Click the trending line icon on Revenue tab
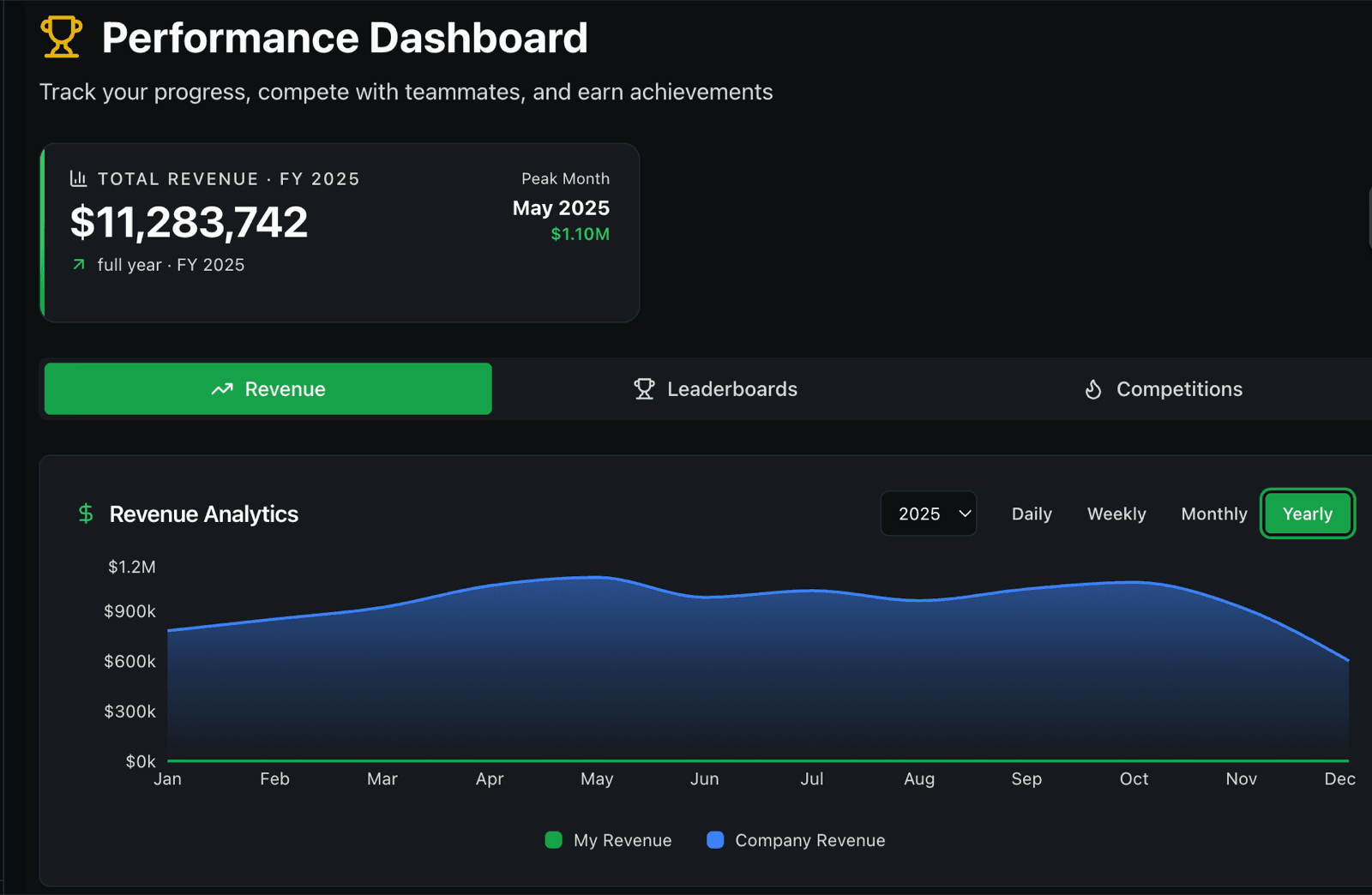This screenshot has height=895, width=1372. (x=222, y=389)
